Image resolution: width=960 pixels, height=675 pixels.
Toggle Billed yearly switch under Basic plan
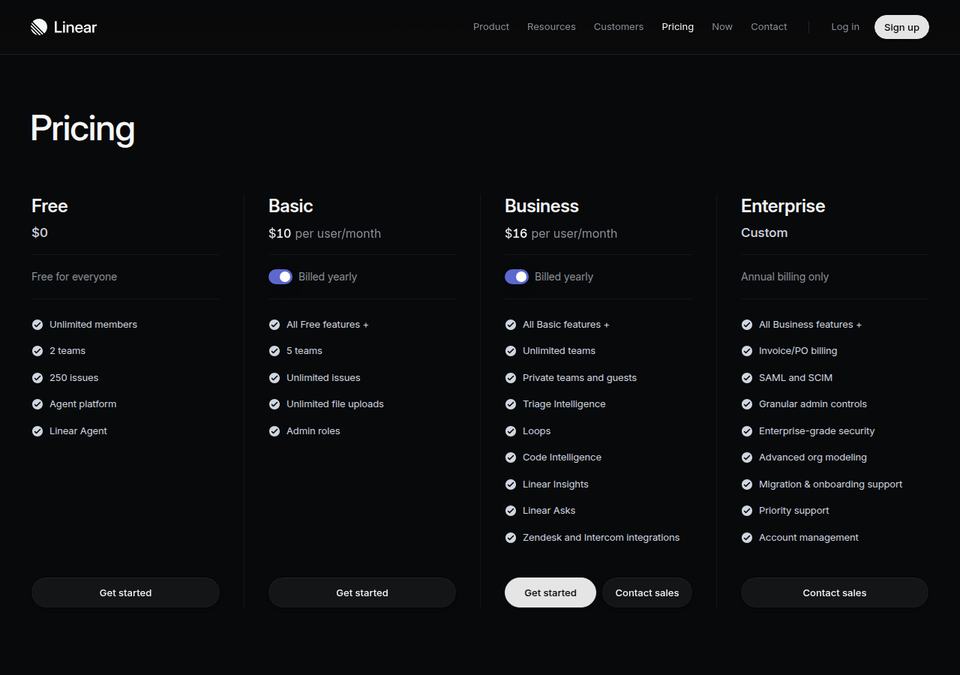(x=280, y=277)
